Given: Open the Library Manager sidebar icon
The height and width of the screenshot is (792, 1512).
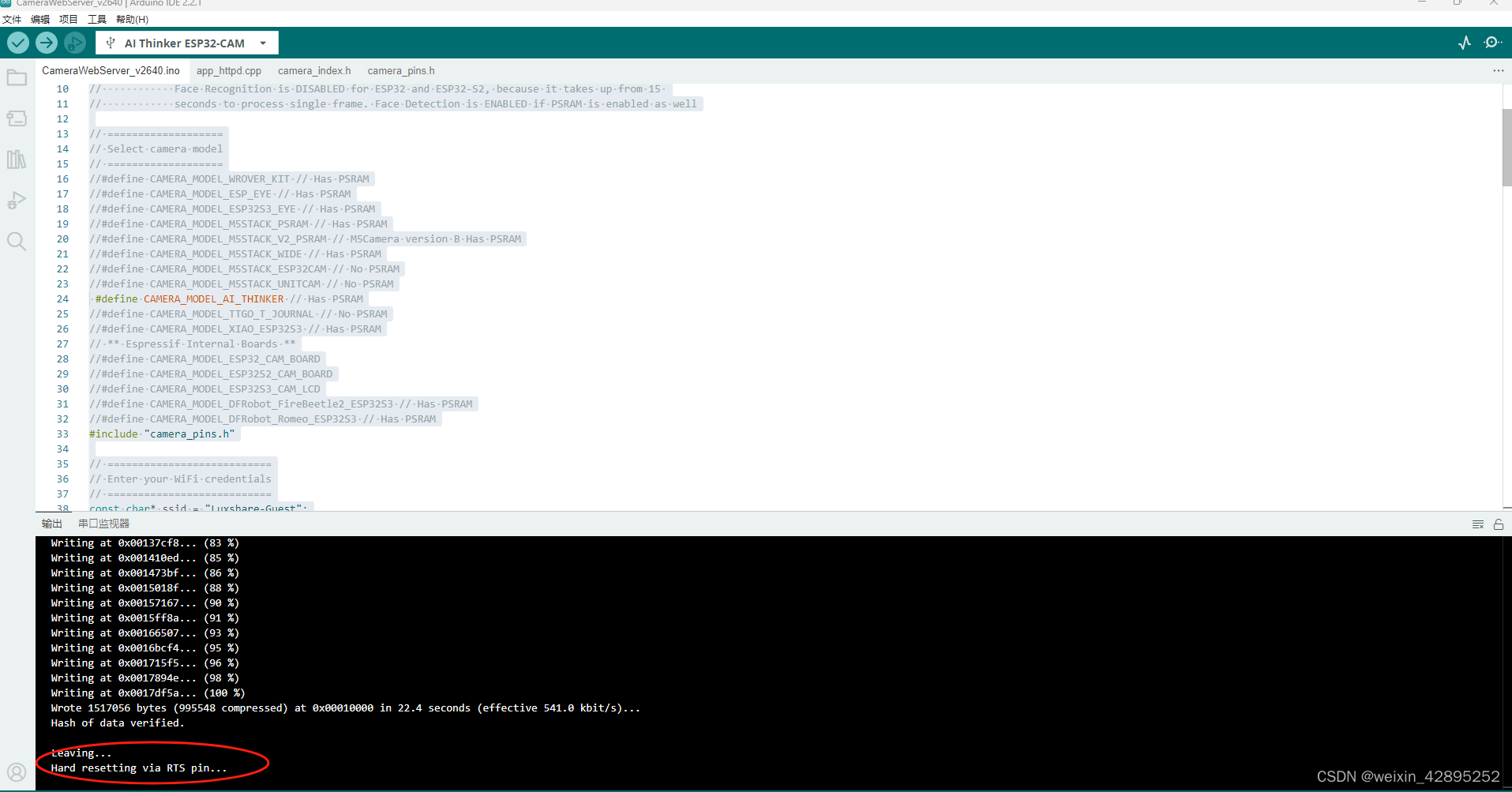Looking at the screenshot, I should [x=17, y=160].
